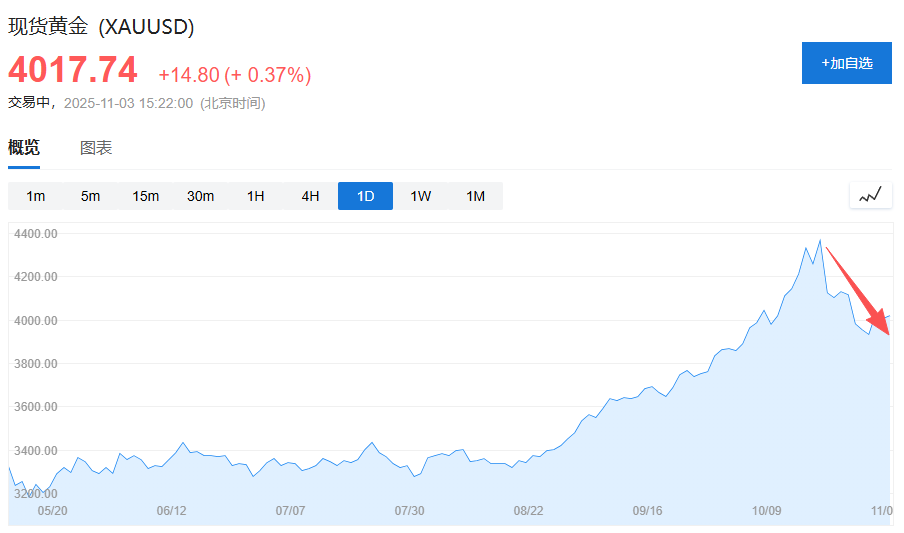Click the price peak on the chart

coord(820,240)
